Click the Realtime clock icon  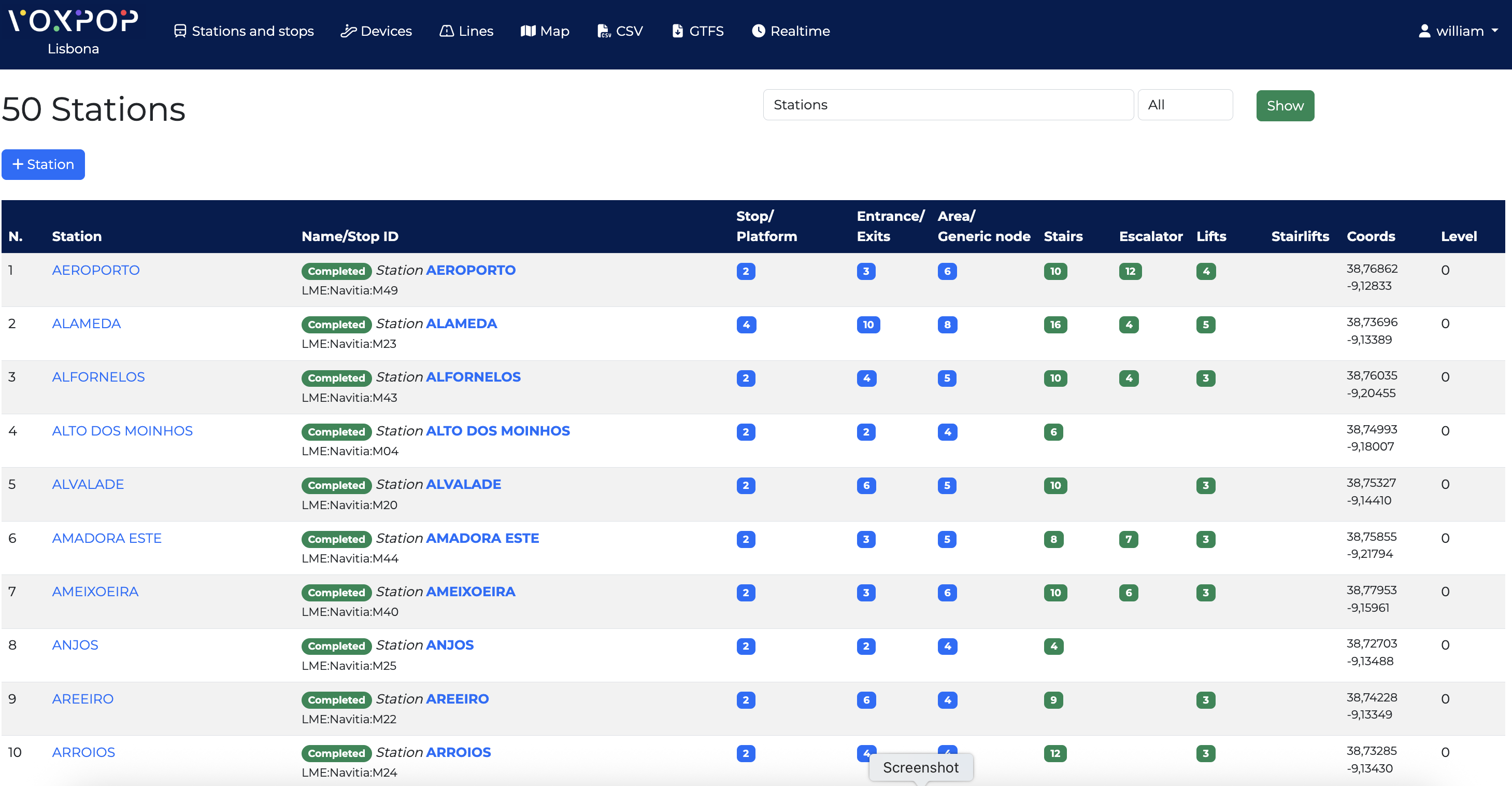coord(759,31)
